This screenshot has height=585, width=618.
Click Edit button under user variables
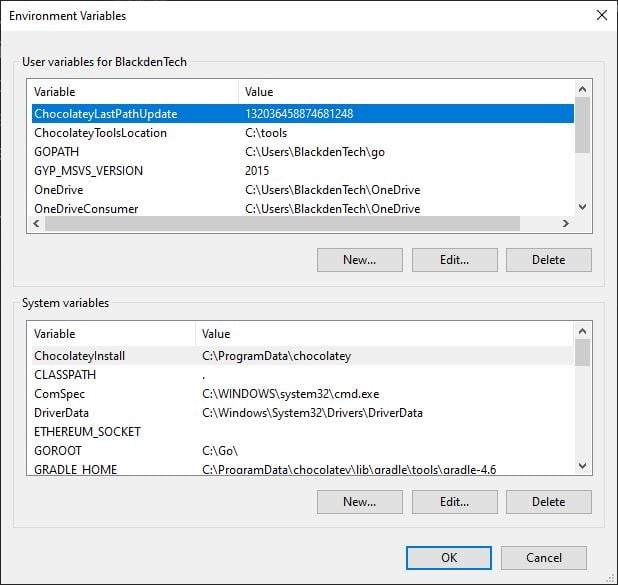(454, 260)
